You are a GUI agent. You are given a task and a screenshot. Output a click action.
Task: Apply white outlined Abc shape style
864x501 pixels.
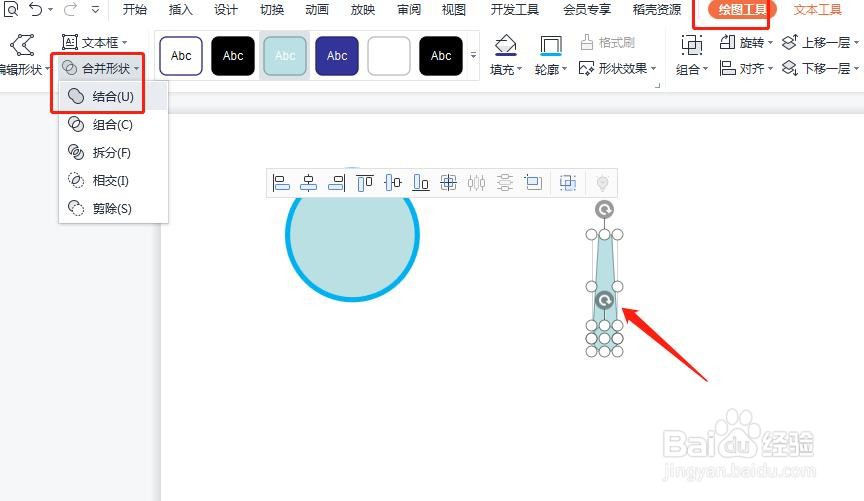pos(181,56)
